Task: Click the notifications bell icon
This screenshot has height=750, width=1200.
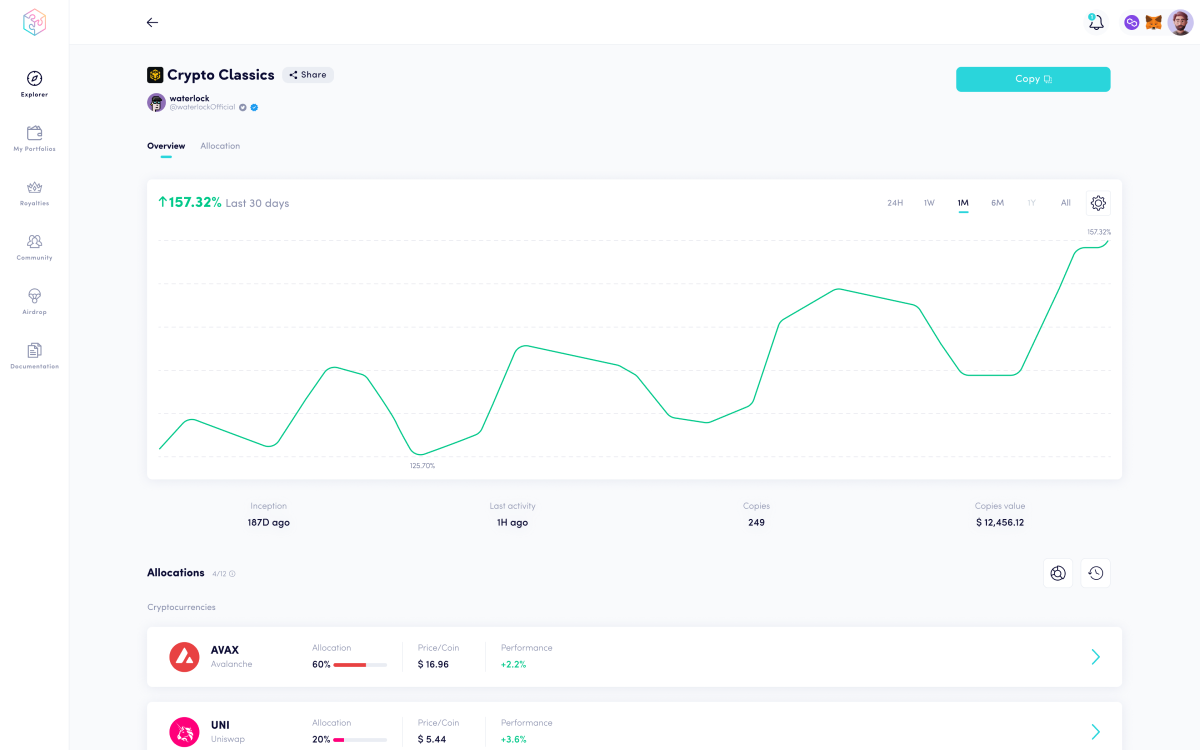Action: (x=1096, y=22)
